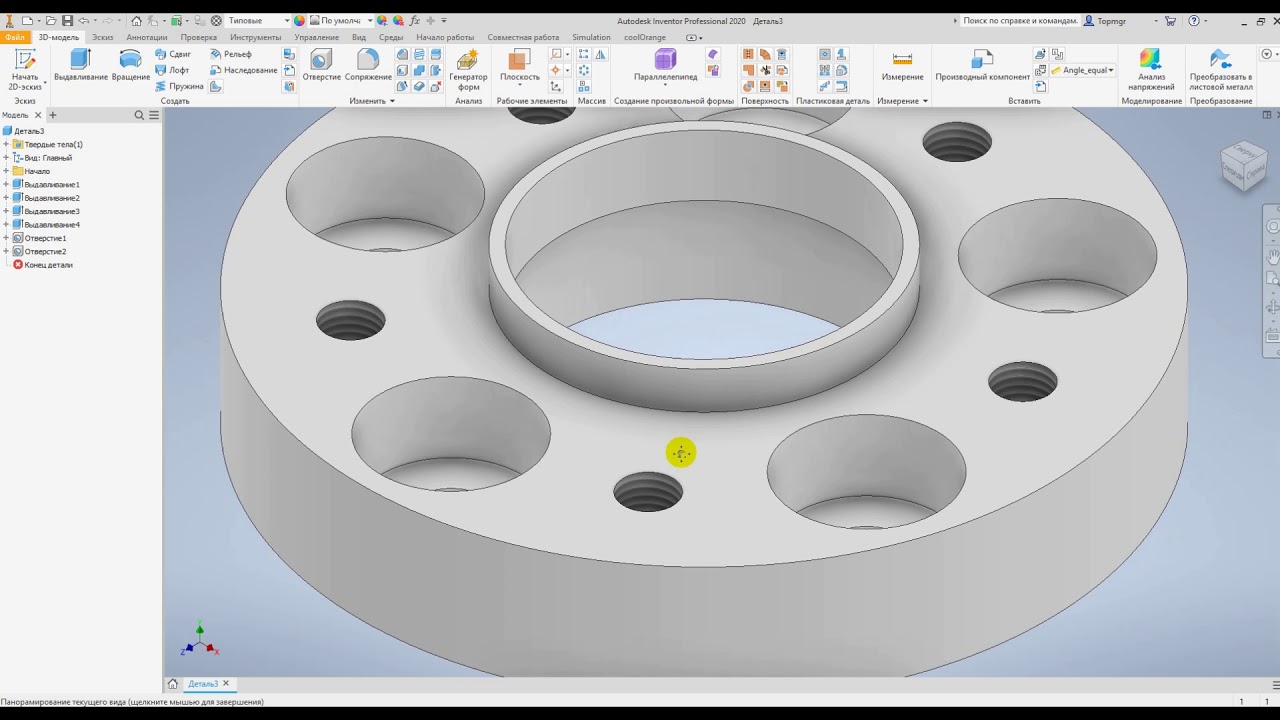
Task: Select Отверстие2 in the model tree
Action: click(x=40, y=251)
